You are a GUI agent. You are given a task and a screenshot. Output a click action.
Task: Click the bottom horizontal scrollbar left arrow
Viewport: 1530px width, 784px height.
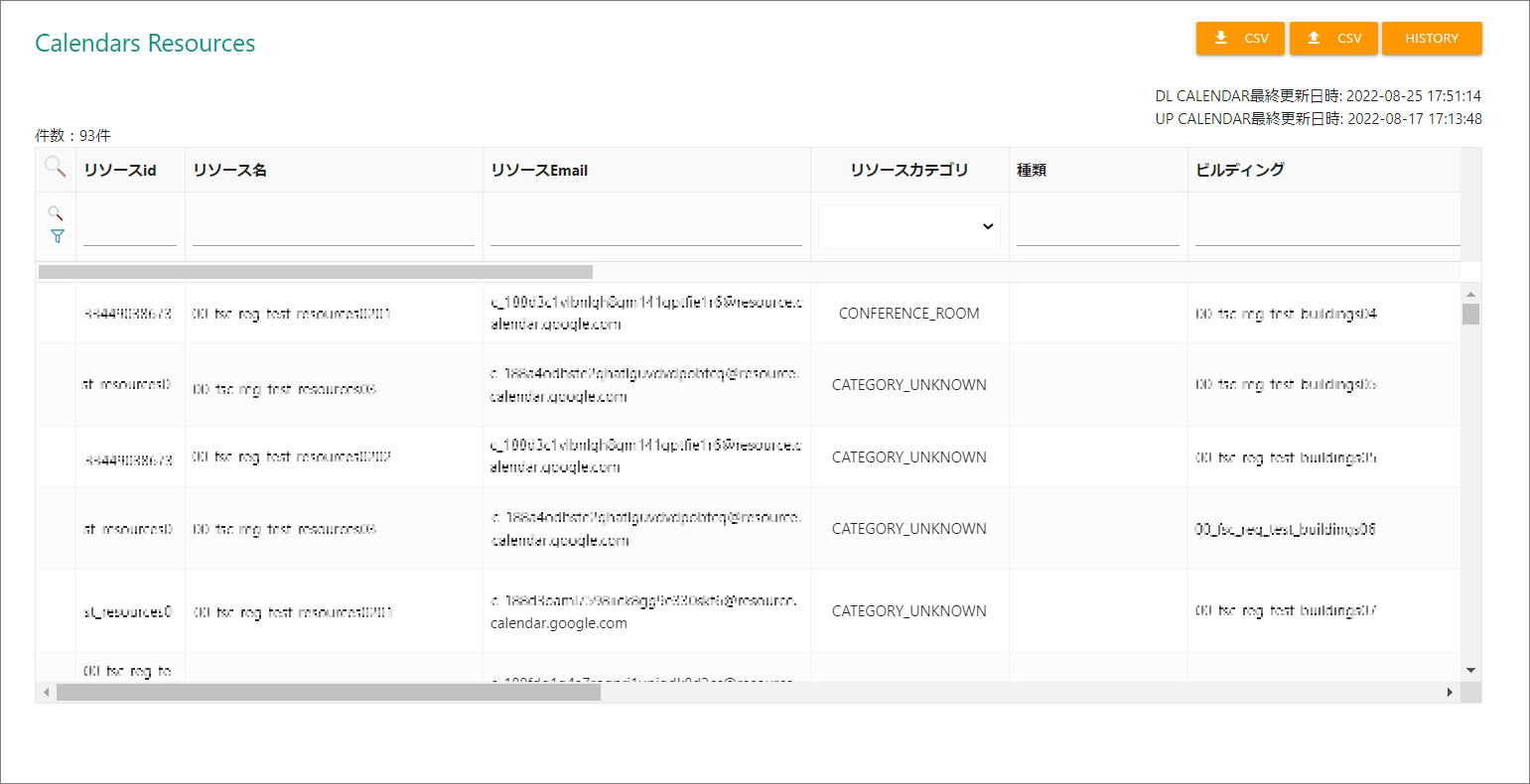point(46,692)
